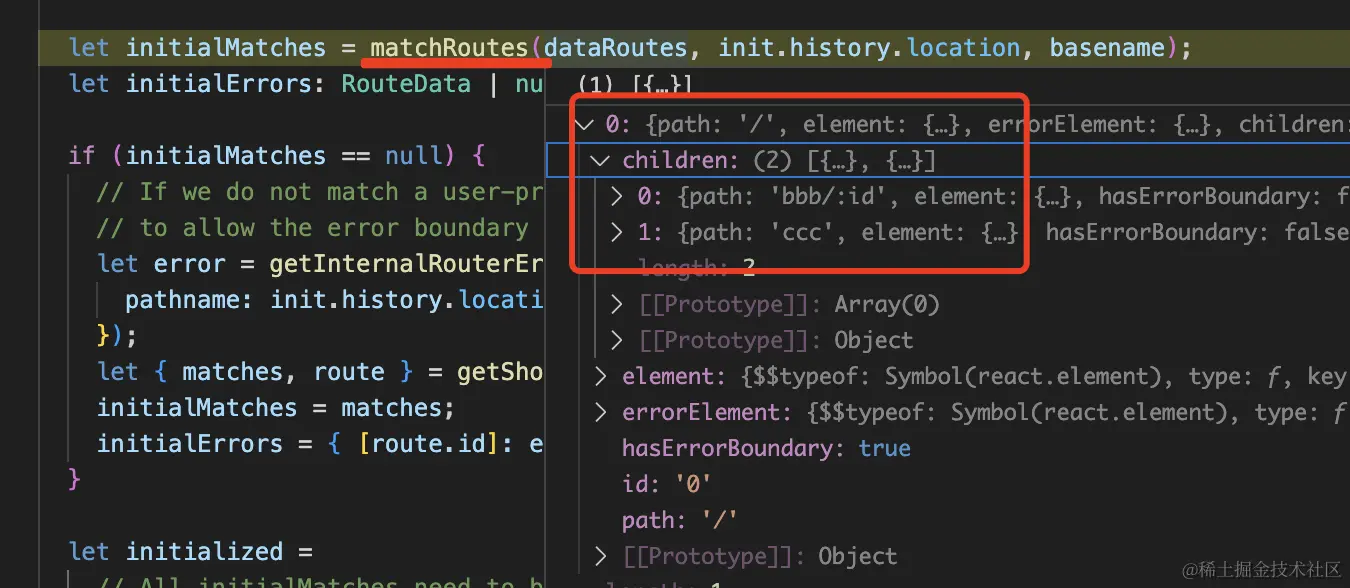Click the basename argument in matchRoutes call

[x=1107, y=48]
